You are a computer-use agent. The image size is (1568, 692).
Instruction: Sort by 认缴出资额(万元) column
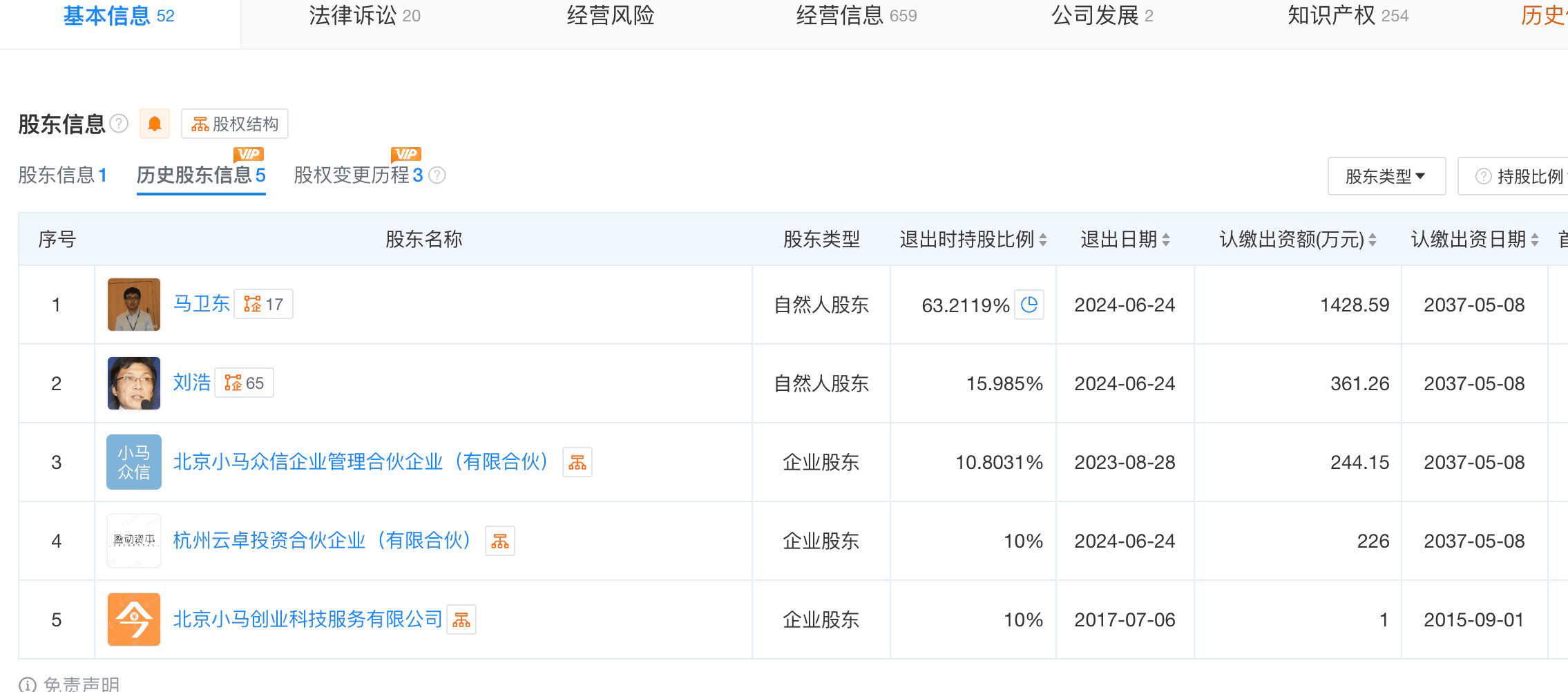1373,240
